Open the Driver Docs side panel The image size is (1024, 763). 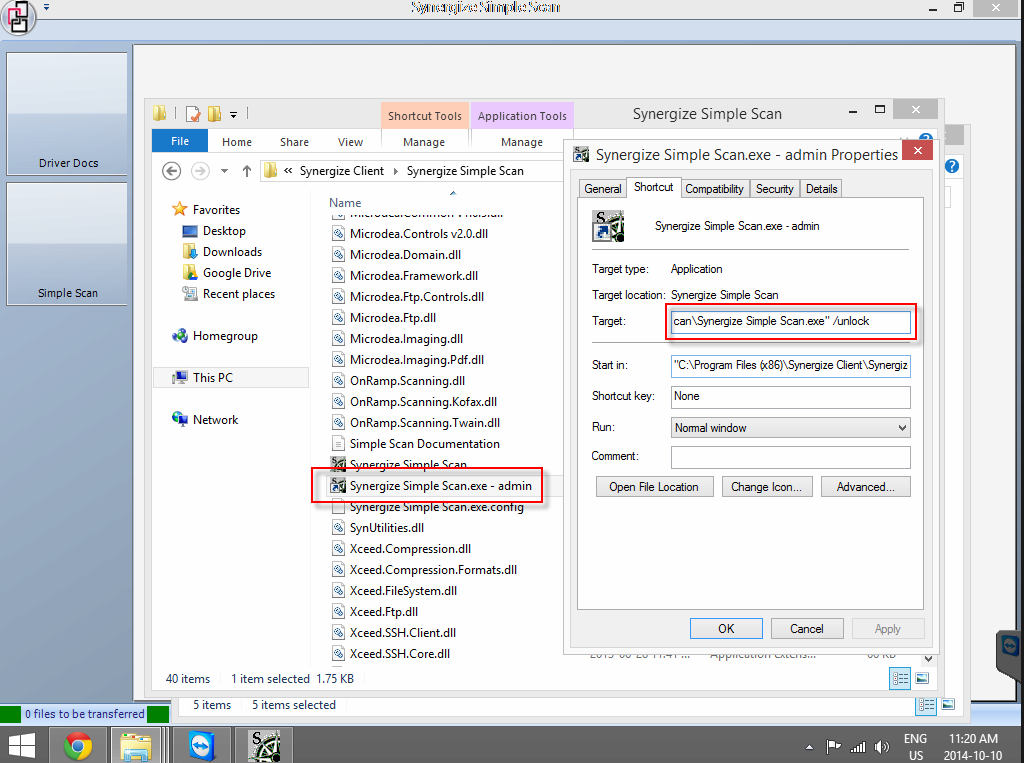[x=67, y=114]
